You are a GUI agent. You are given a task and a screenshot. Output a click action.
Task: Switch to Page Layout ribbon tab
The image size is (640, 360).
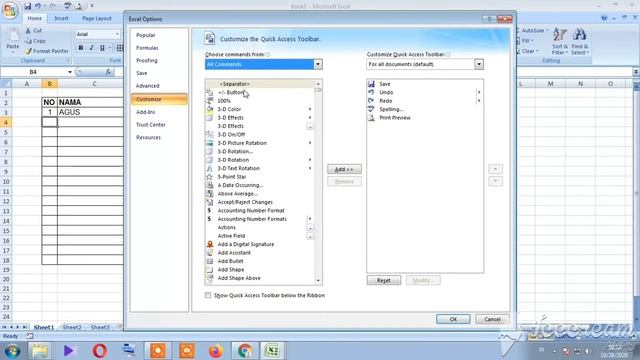(97, 18)
